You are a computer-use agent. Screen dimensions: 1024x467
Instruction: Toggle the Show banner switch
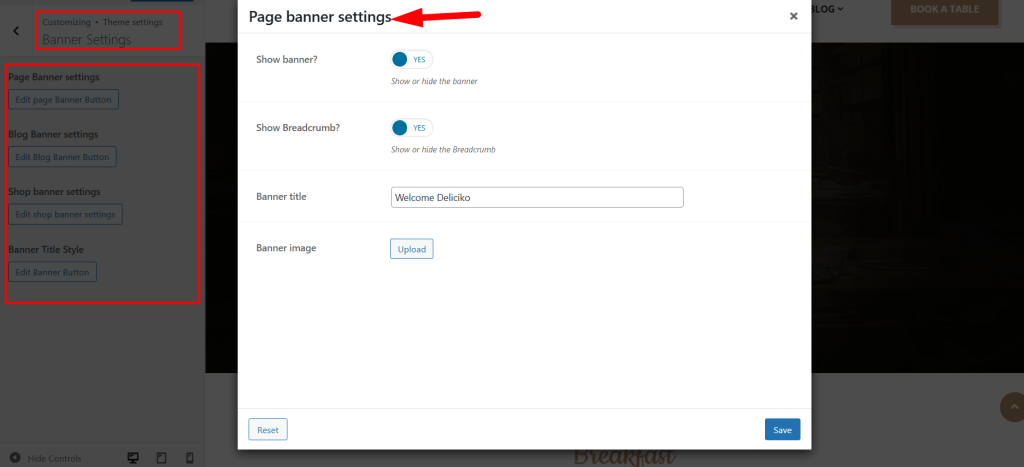(x=411, y=59)
